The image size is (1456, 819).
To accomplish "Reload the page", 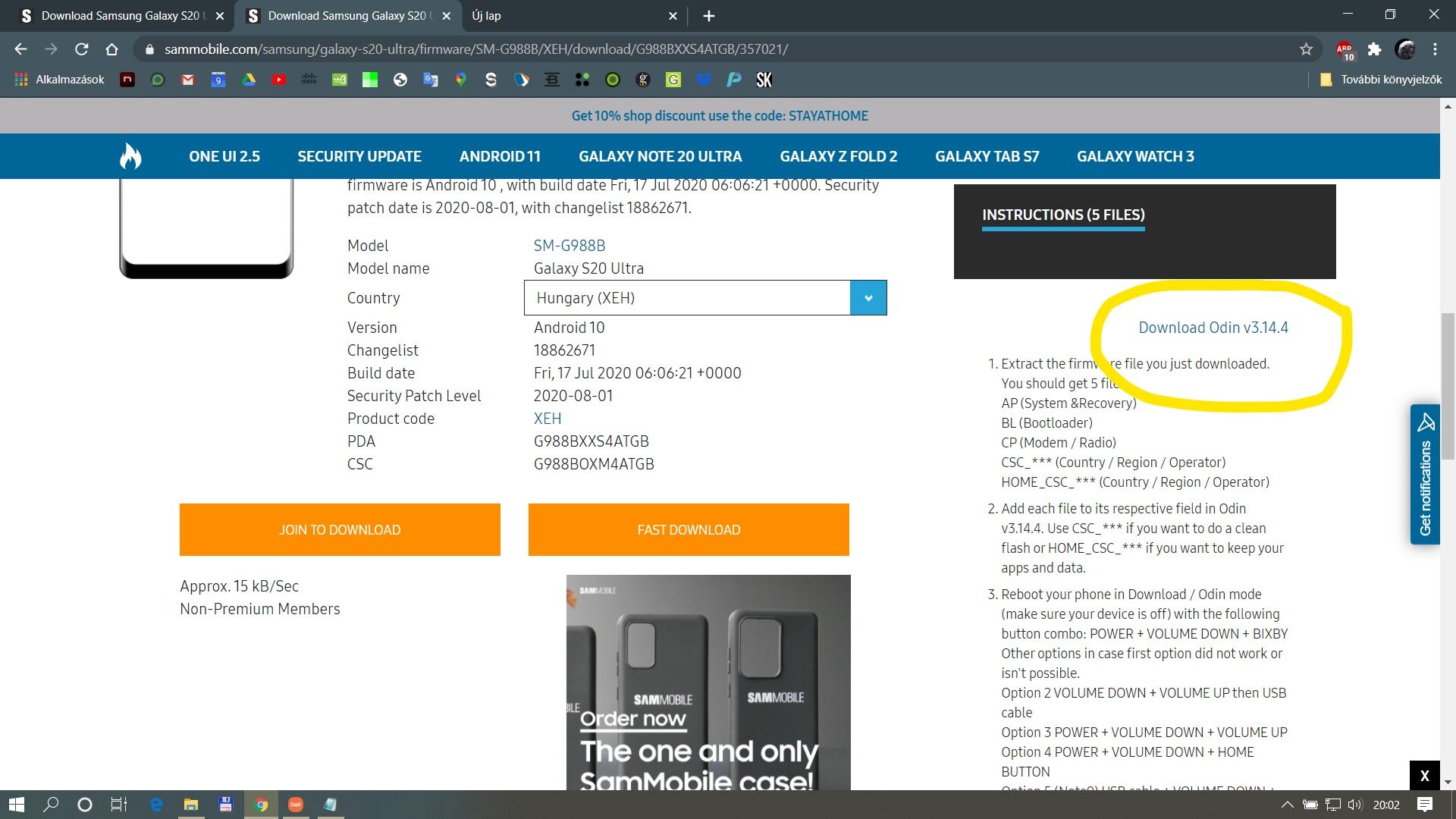I will (x=81, y=49).
